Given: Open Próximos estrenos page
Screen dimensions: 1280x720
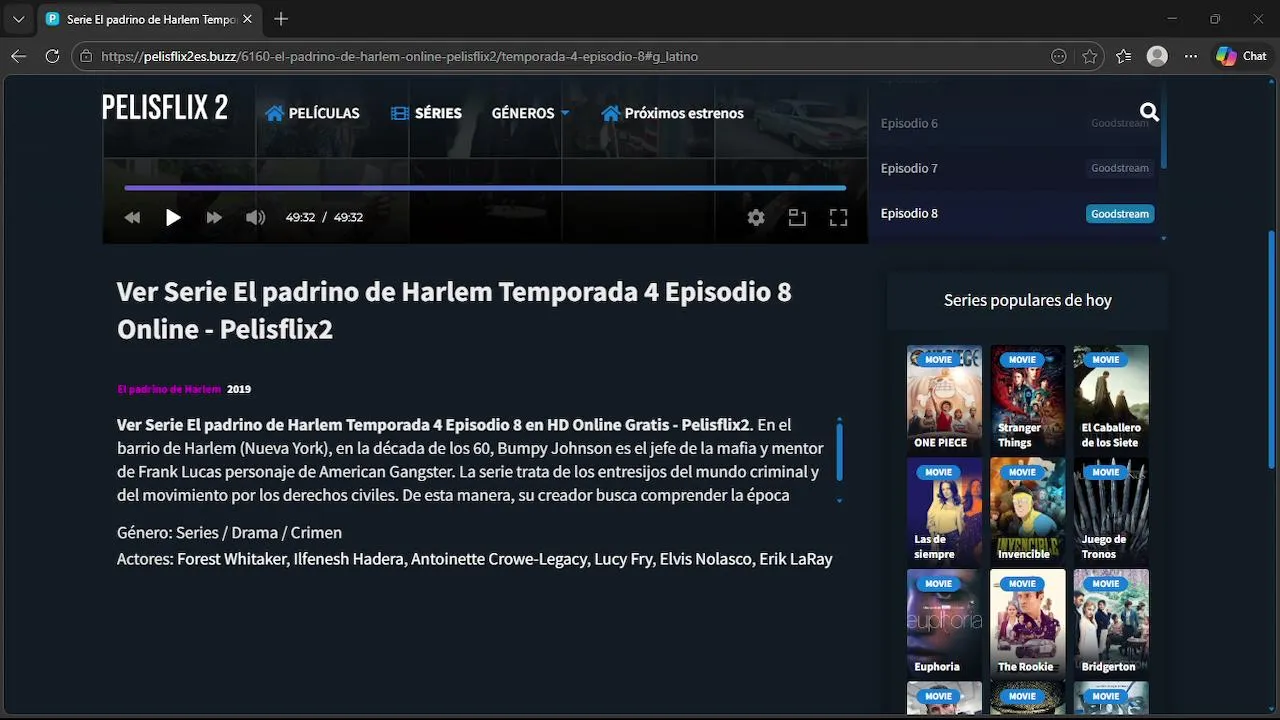Looking at the screenshot, I should pos(672,113).
